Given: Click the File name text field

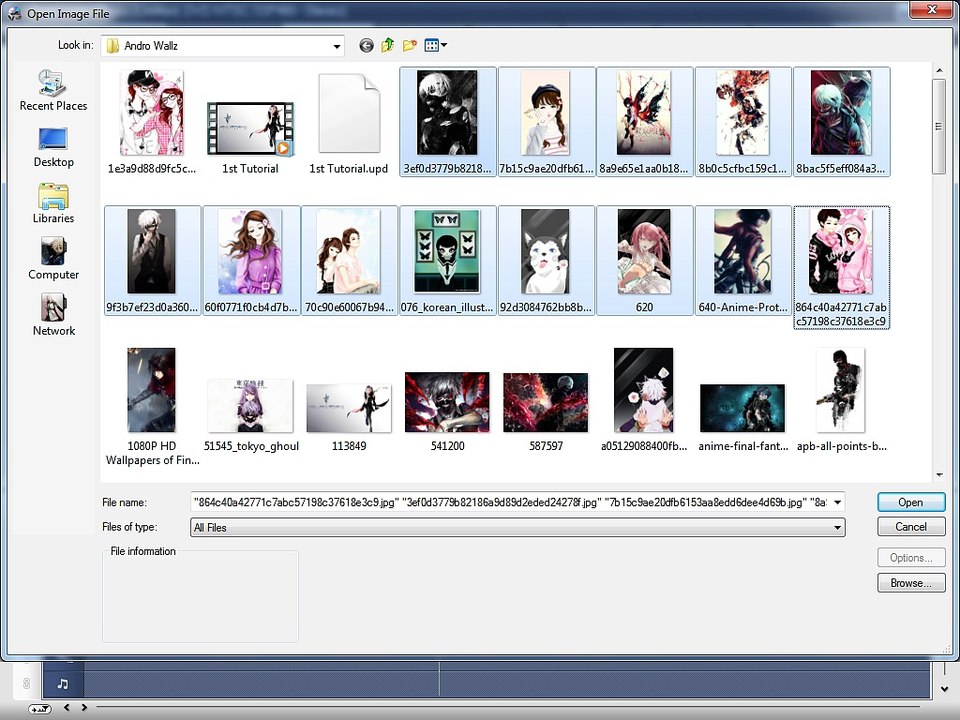Looking at the screenshot, I should coord(511,503).
